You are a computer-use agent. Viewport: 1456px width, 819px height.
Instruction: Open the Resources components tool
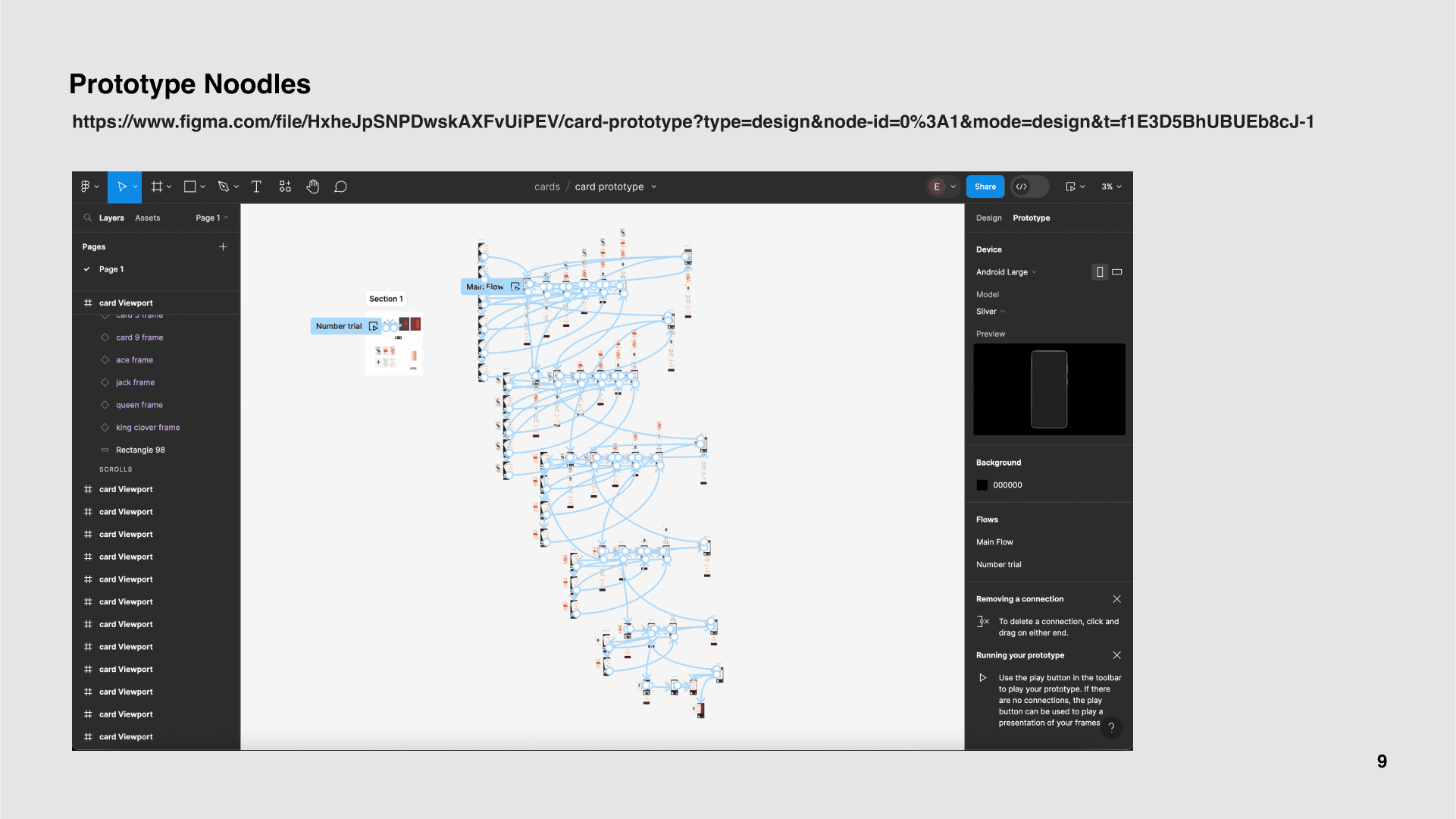tap(285, 187)
